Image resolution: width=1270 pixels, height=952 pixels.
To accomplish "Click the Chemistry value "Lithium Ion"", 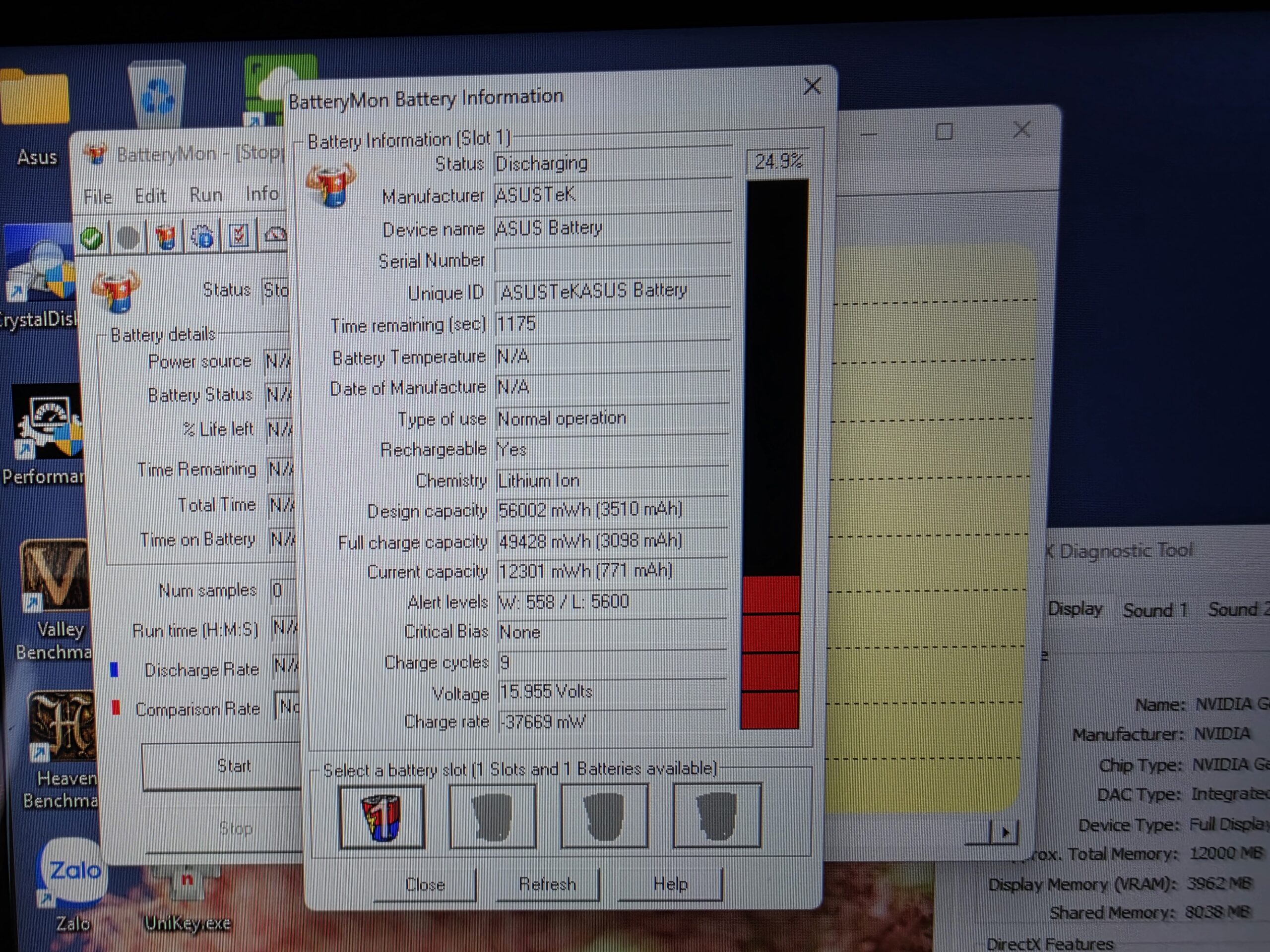I will click(x=539, y=480).
